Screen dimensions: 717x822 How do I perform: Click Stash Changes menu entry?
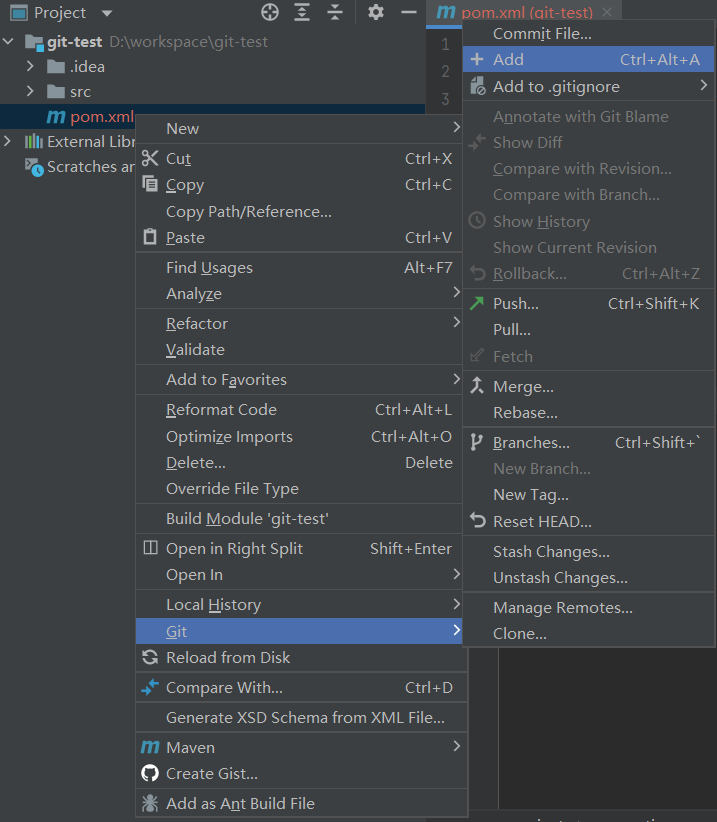[x=551, y=552]
